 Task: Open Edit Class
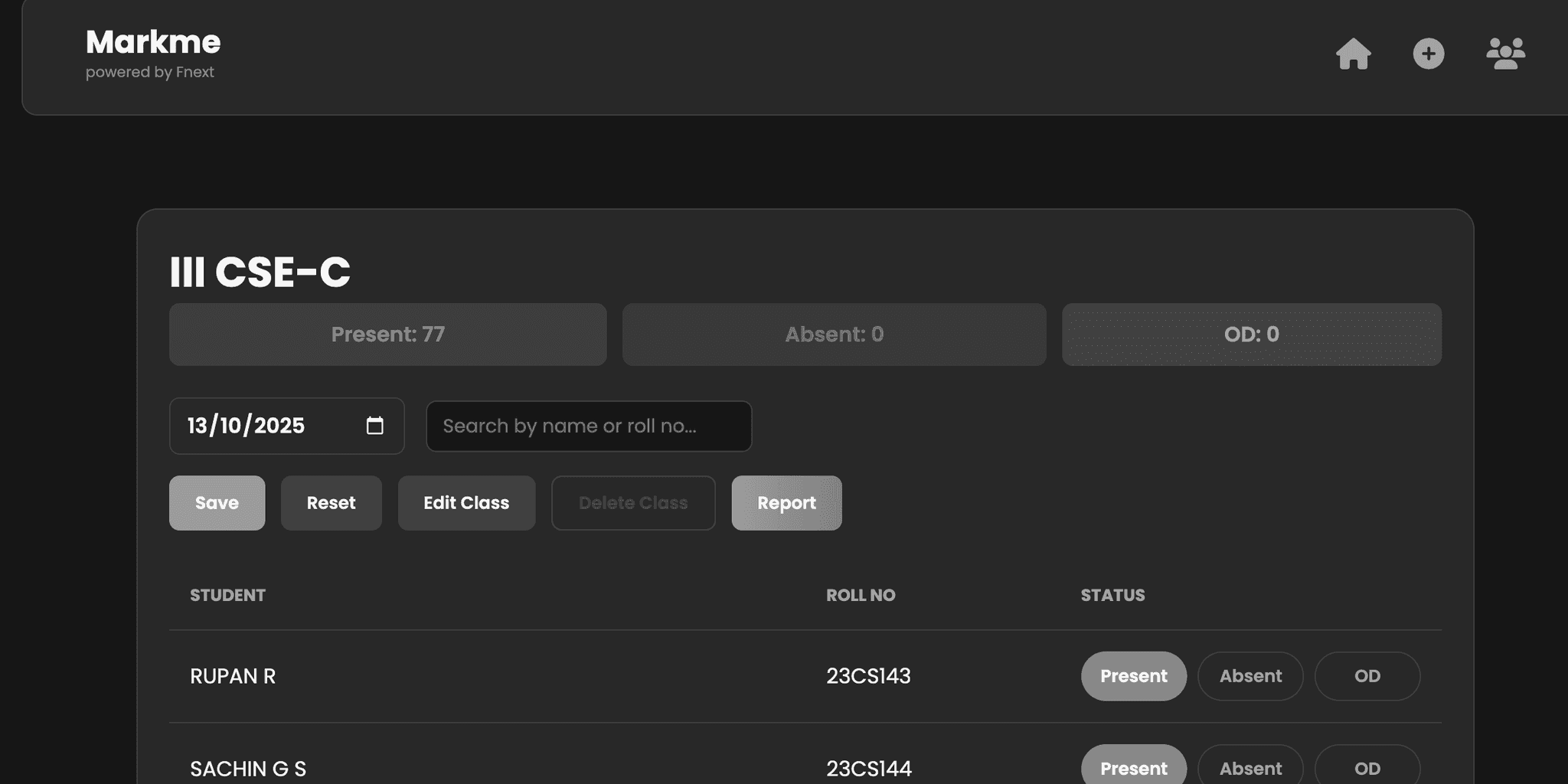(466, 503)
